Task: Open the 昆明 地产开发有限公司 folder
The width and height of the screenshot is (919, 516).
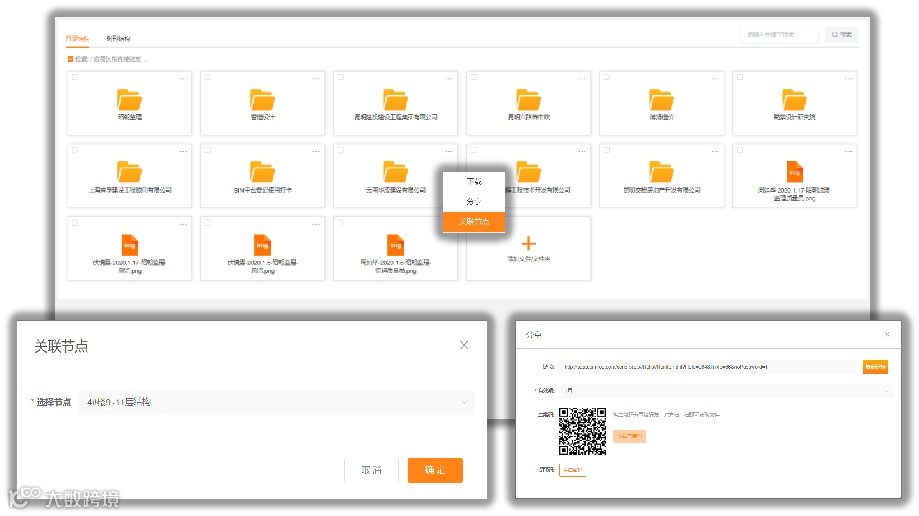Action: coord(661,172)
